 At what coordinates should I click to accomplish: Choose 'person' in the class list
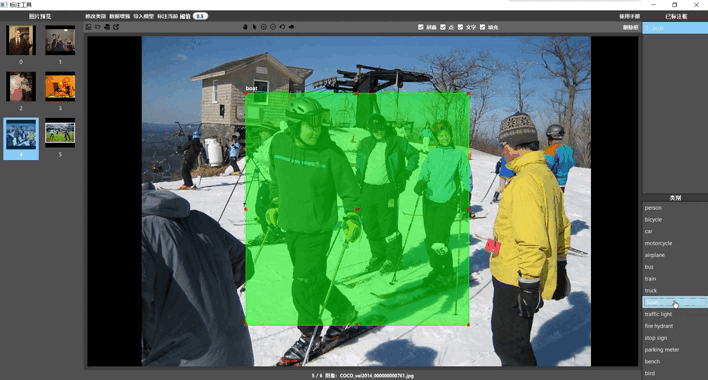point(675,208)
